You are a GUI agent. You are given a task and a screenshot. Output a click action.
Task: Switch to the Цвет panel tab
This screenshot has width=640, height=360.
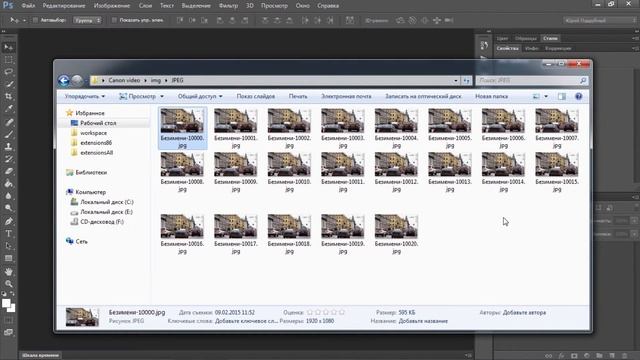[x=502, y=38]
